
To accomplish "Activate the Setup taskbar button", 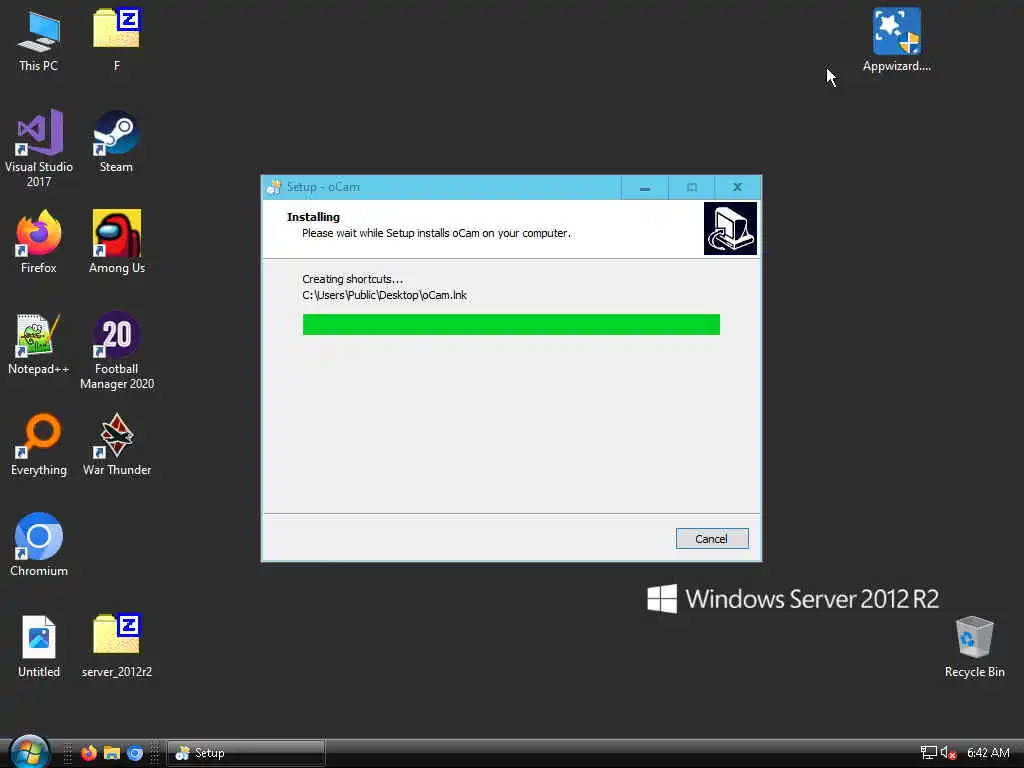I will point(246,753).
